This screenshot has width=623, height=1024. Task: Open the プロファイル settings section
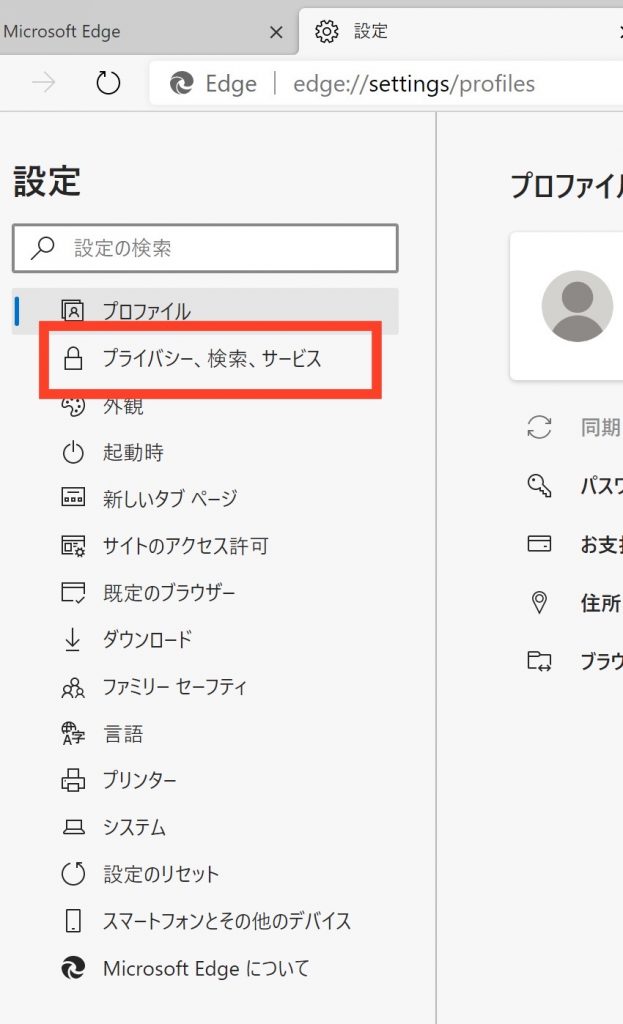tap(146, 312)
